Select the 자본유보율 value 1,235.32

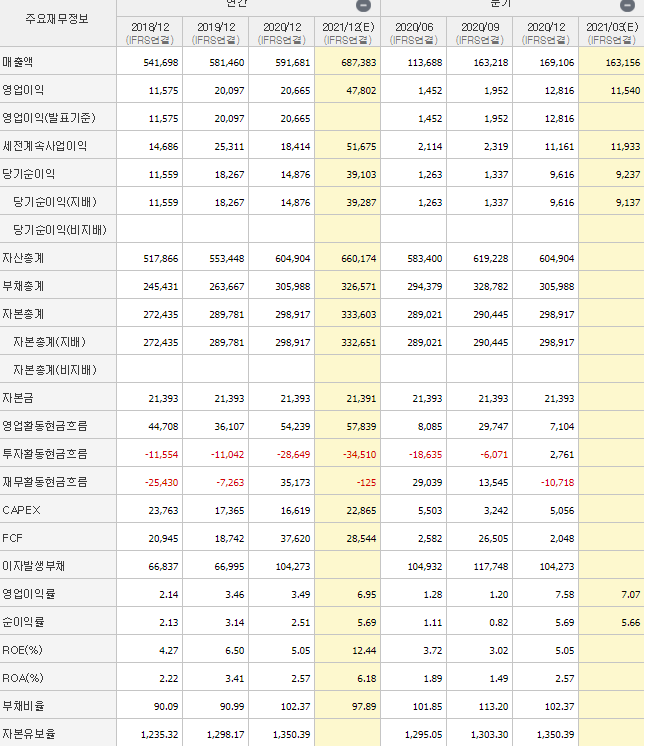(x=159, y=735)
